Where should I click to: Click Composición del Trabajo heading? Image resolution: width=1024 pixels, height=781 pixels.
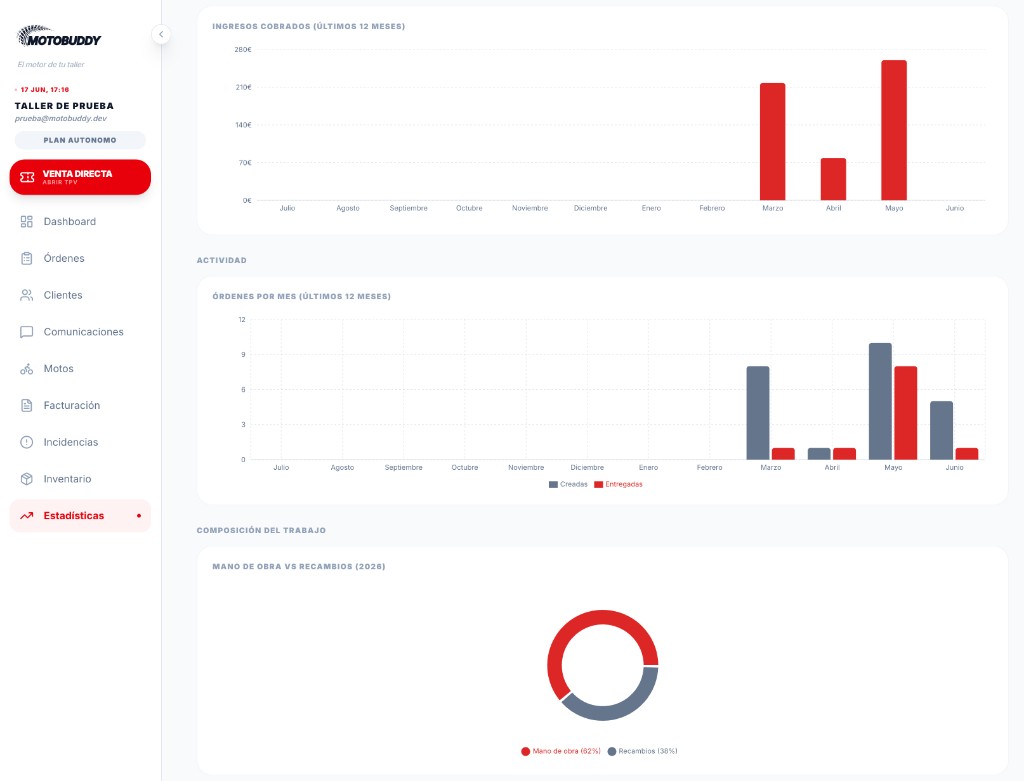click(x=261, y=530)
